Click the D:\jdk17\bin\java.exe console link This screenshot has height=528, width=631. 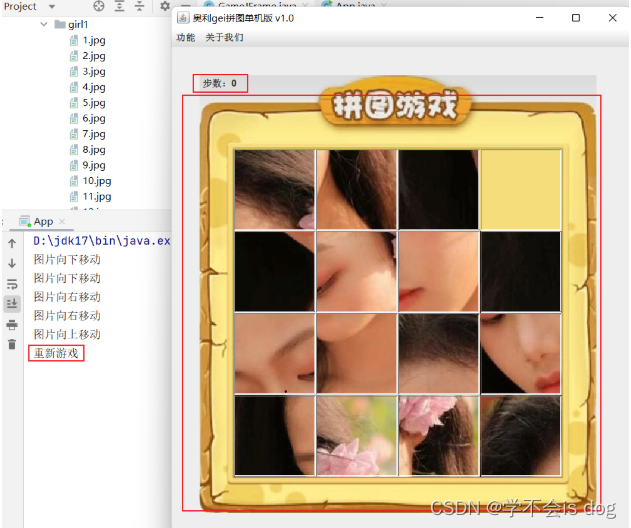tap(102, 241)
